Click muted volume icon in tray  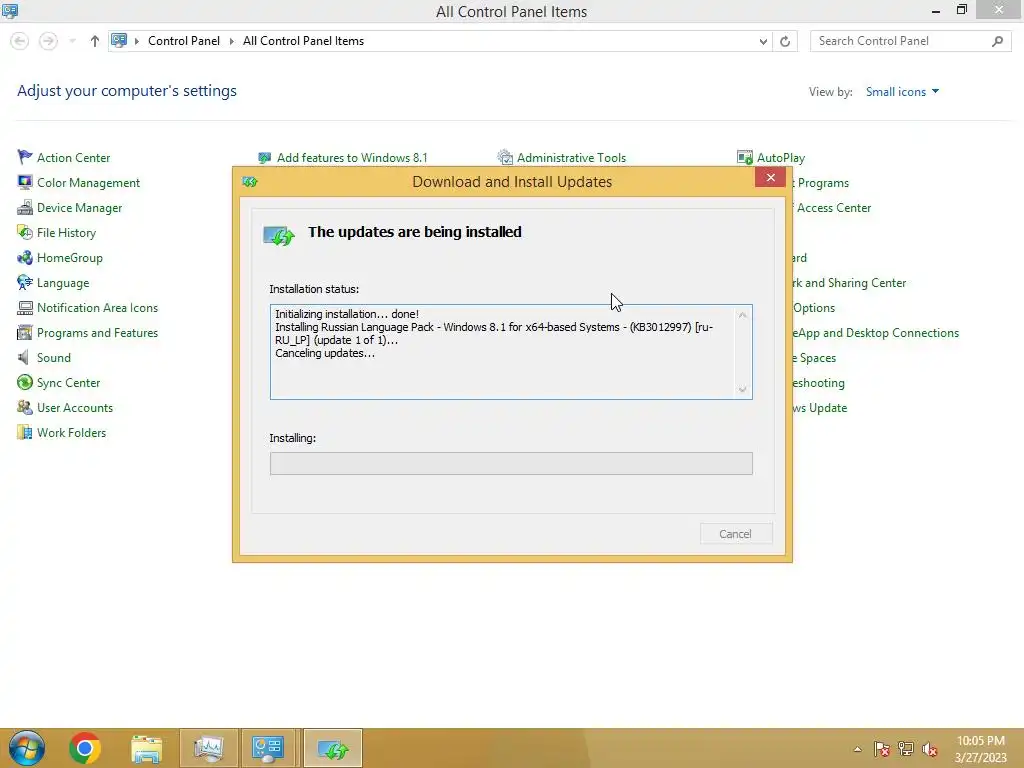[x=929, y=749]
